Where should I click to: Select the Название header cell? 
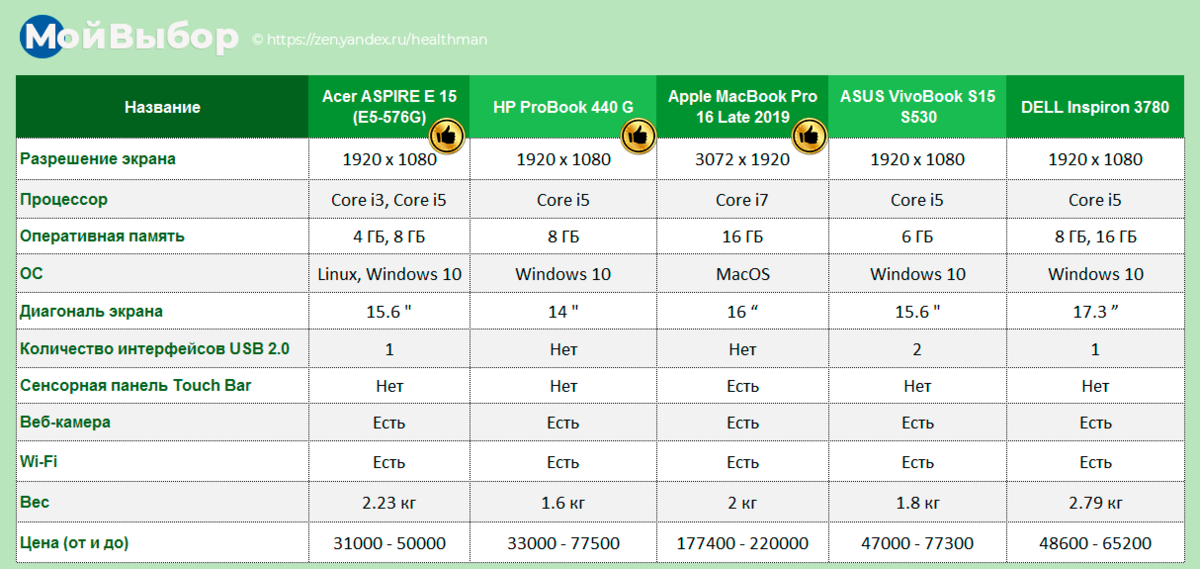point(162,107)
